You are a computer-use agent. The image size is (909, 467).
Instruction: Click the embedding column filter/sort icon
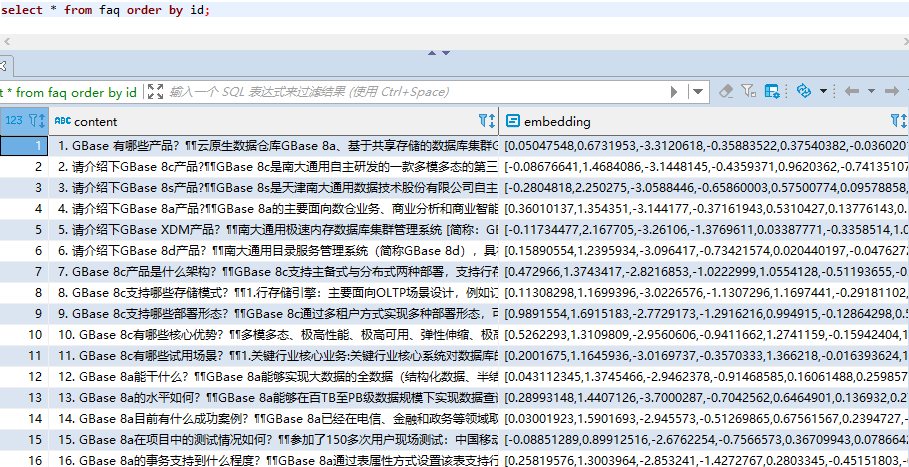pyautogui.click(x=899, y=121)
